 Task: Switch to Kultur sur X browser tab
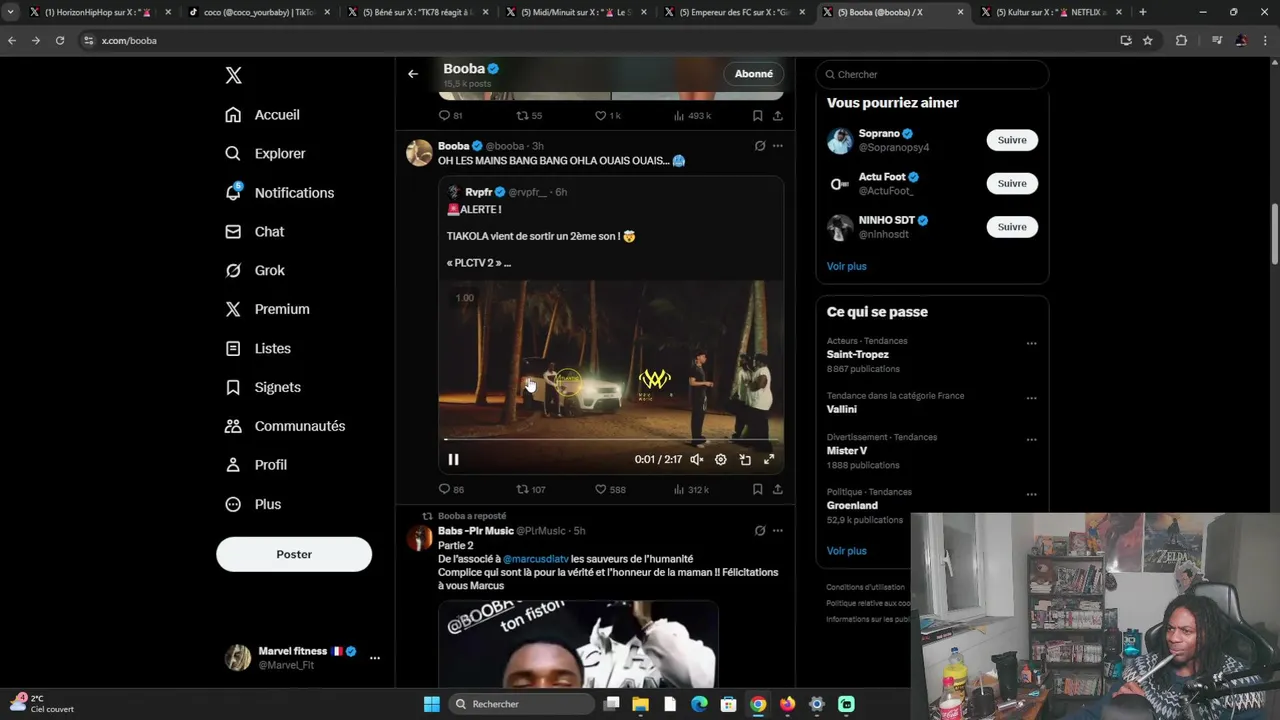(1050, 12)
